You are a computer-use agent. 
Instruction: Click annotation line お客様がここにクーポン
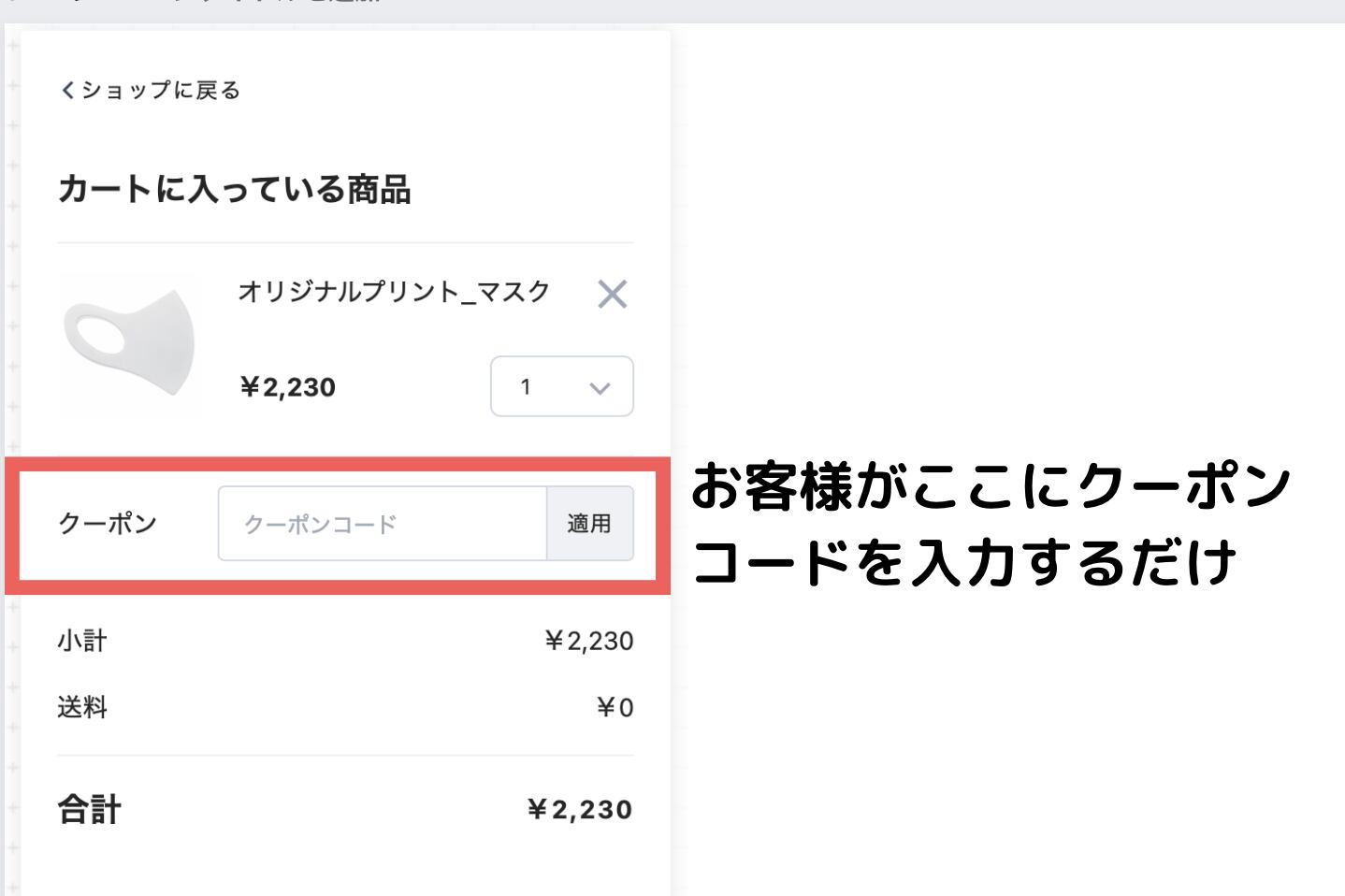pos(991,486)
